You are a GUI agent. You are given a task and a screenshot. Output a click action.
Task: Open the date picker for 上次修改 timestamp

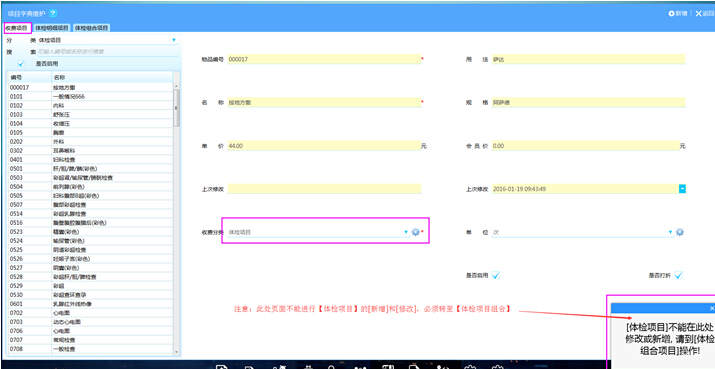(682, 188)
